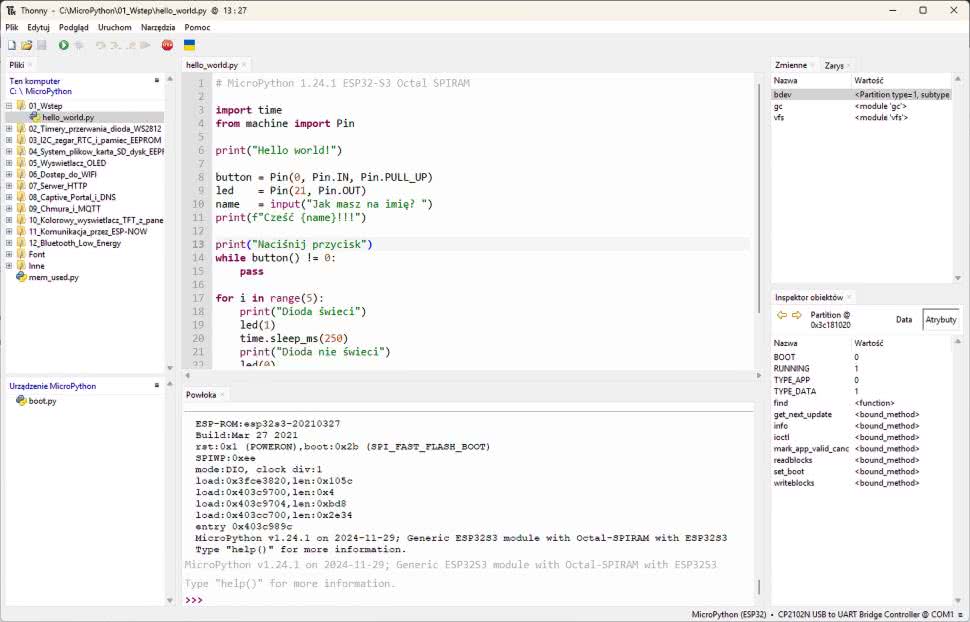Expand the 12_Bluetooth_Low_Energy folder

click(x=9, y=243)
